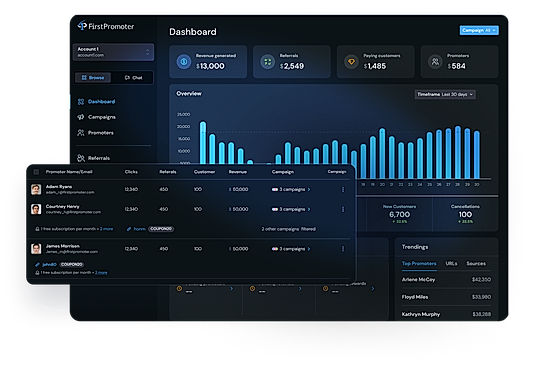Click the Referrals people icon in sidebar
The height and width of the screenshot is (368, 543).
click(81, 158)
